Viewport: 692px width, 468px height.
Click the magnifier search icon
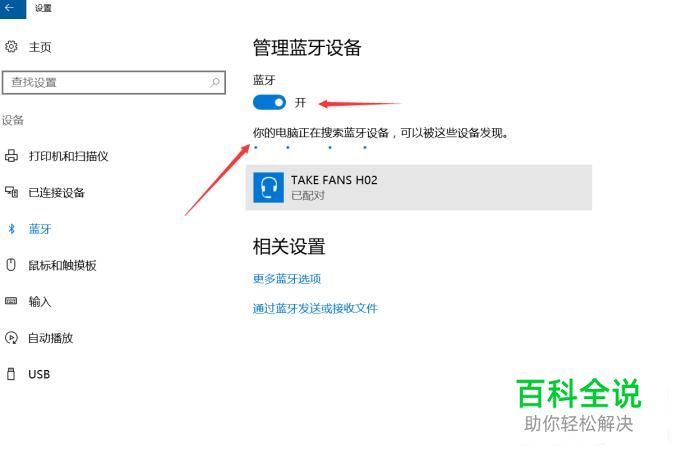pyautogui.click(x=215, y=82)
